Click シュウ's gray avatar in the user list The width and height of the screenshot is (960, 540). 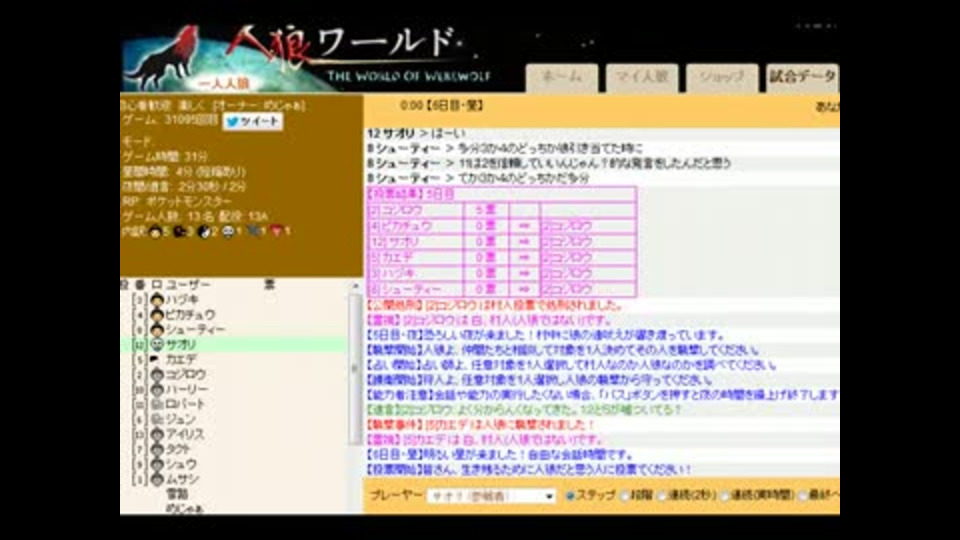[157, 464]
